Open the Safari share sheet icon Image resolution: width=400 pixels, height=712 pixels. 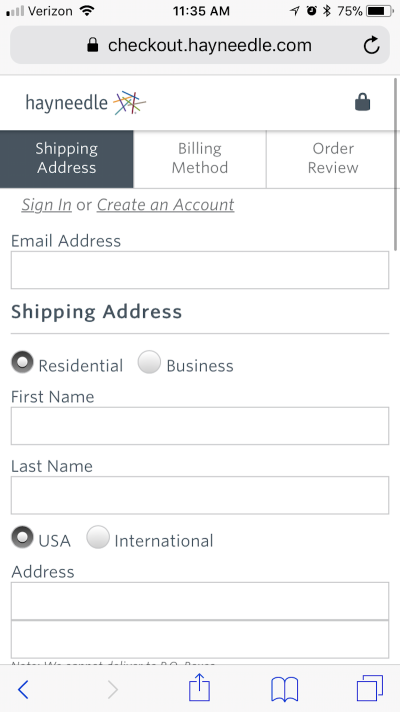point(199,687)
